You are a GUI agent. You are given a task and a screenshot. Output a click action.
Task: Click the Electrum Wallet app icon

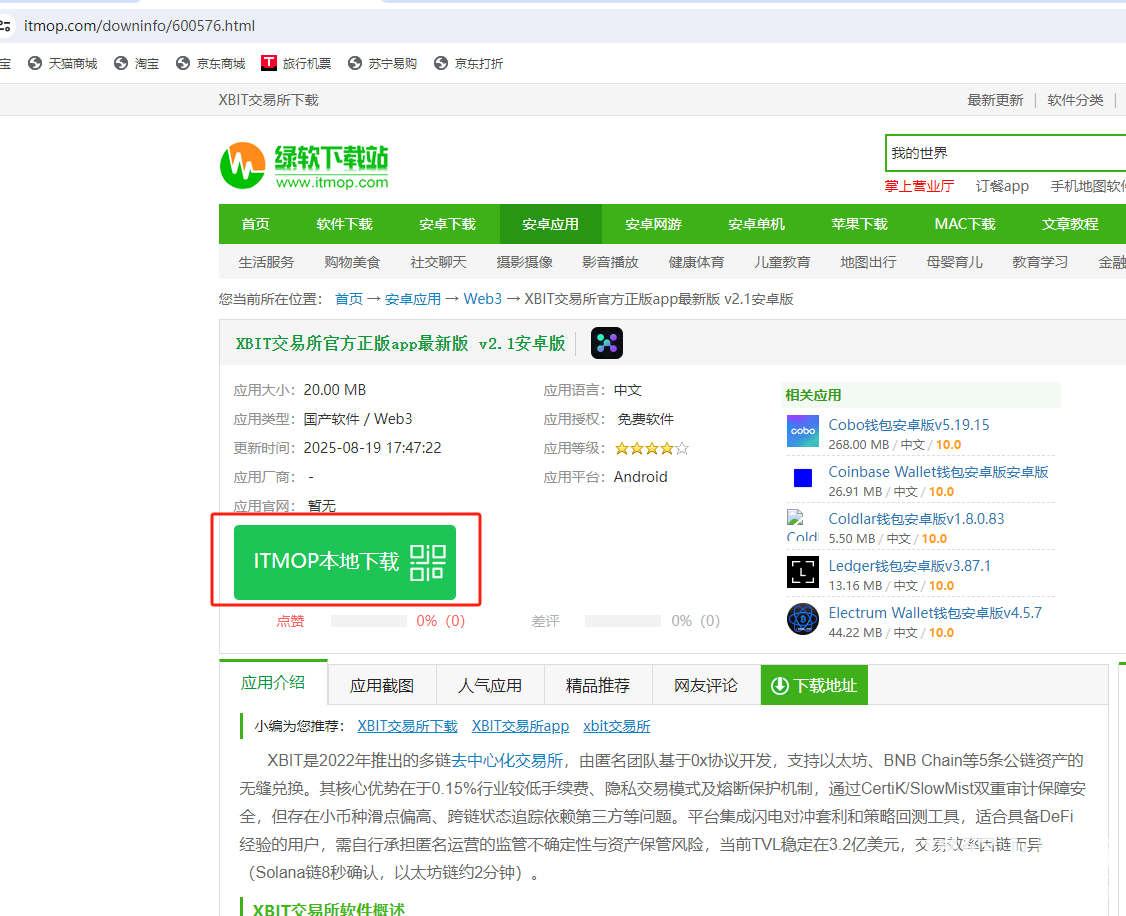[x=802, y=619]
